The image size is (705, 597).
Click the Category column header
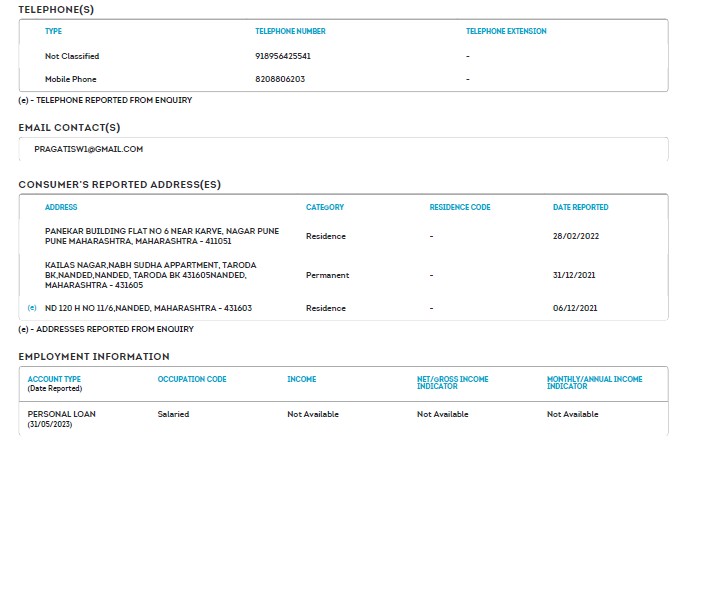325,207
